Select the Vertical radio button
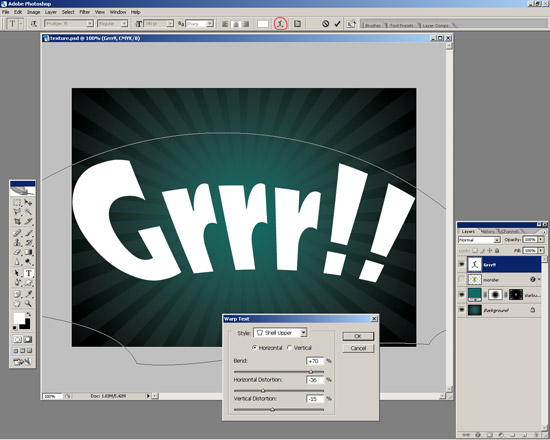Viewport: 550px width, 440px height. (289, 348)
